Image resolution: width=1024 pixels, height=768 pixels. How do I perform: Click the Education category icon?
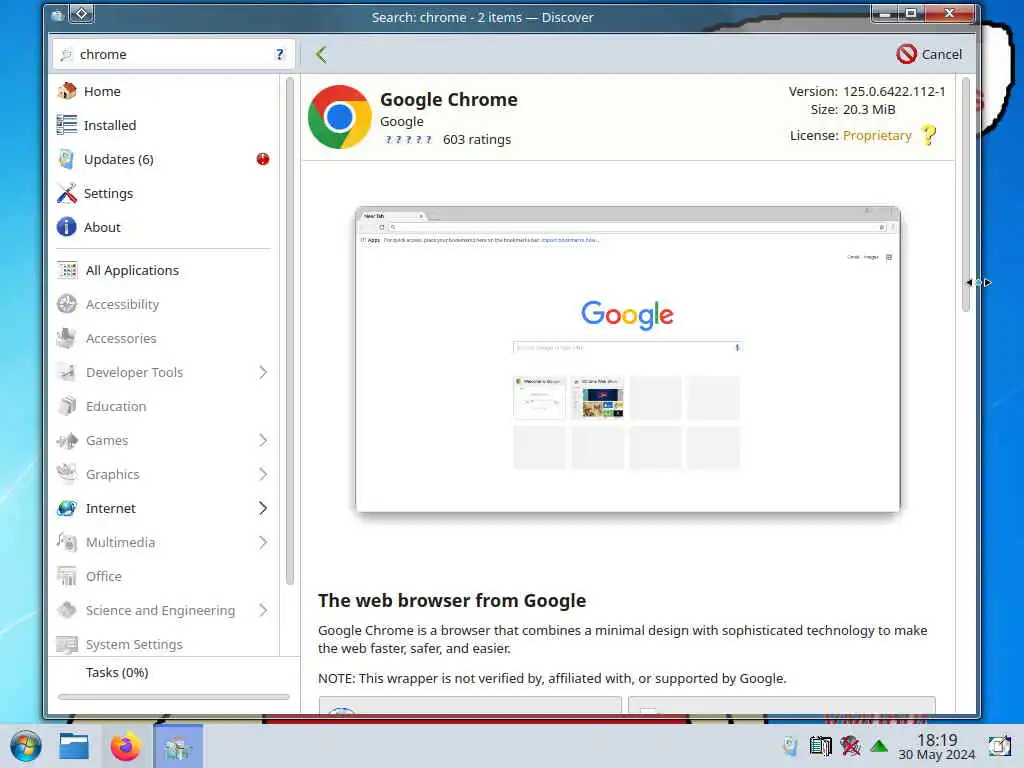(x=67, y=406)
